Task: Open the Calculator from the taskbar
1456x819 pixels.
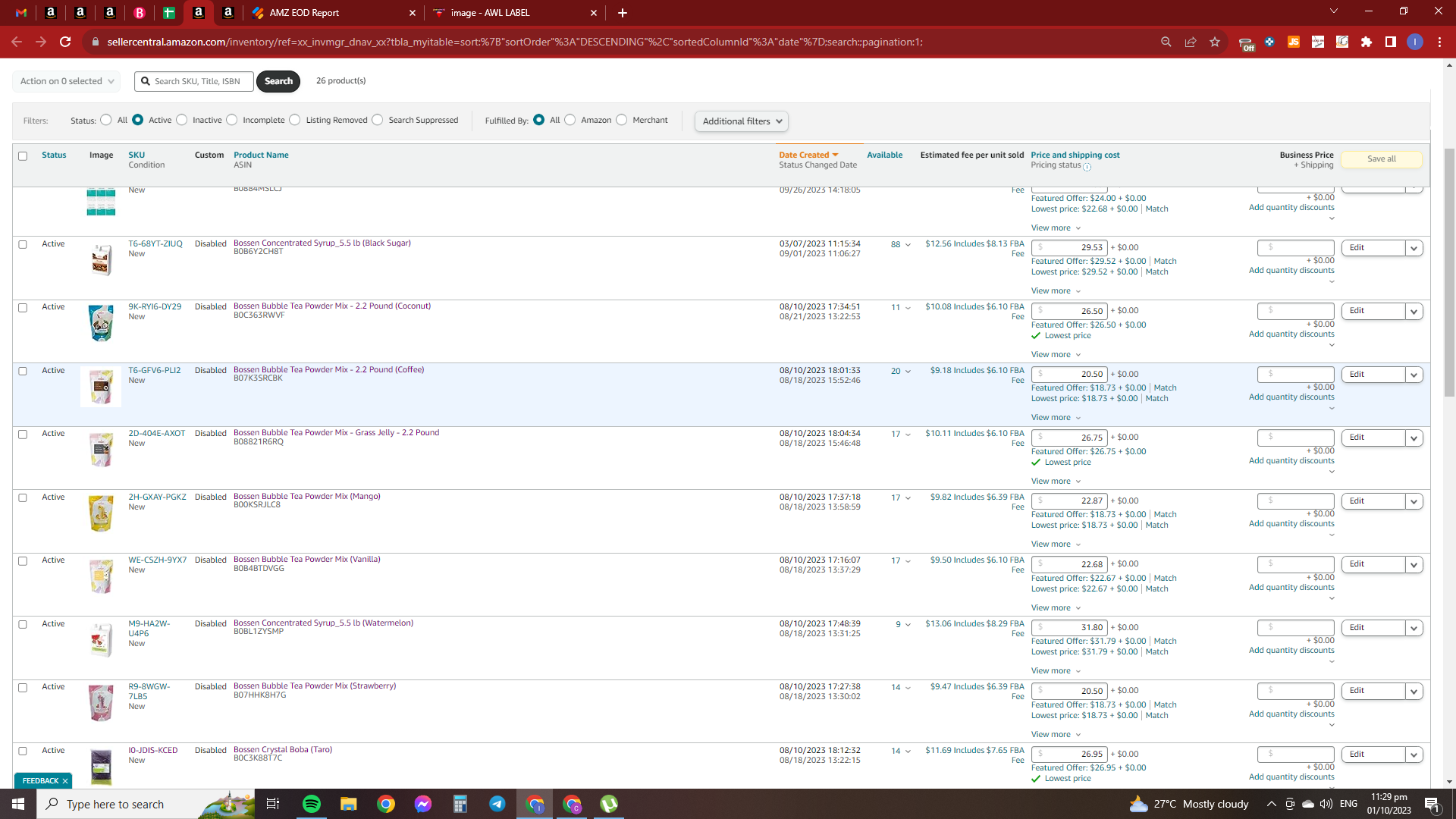Action: (460, 804)
